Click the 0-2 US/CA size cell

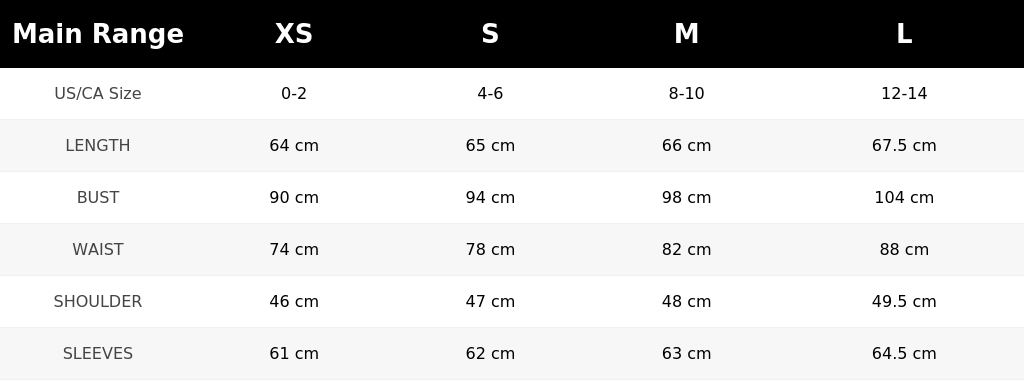[x=294, y=93]
